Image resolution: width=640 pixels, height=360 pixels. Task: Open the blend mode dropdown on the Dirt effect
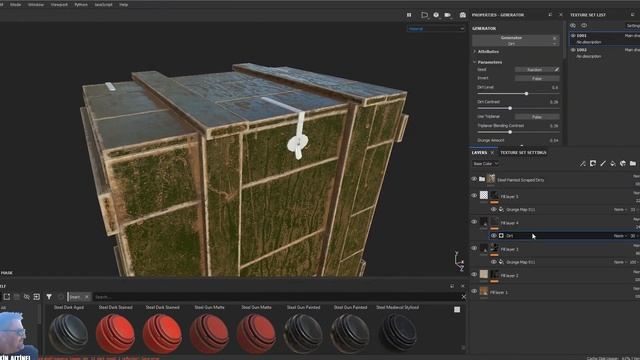pyautogui.click(x=621, y=236)
